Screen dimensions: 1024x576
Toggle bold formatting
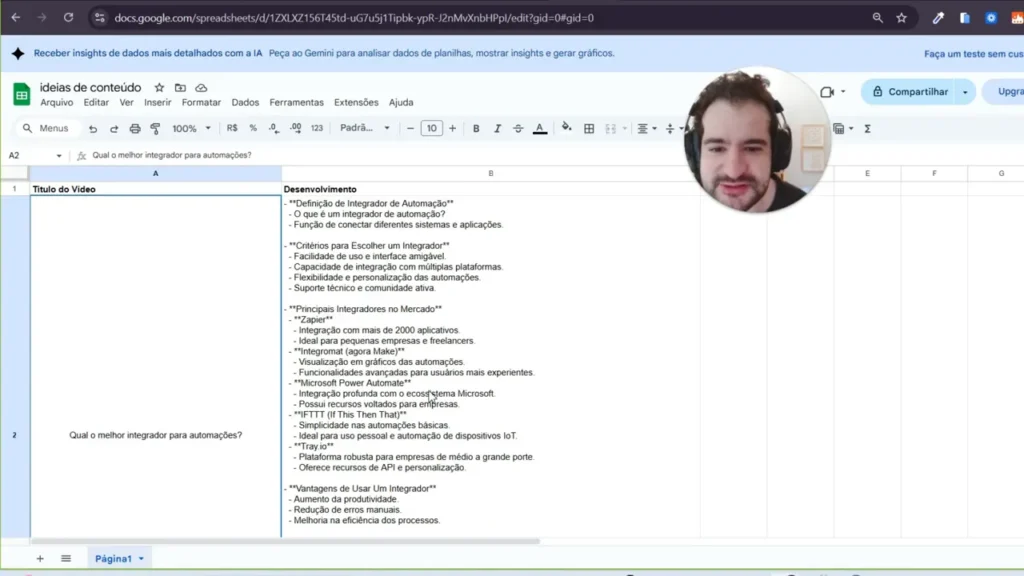coord(475,129)
